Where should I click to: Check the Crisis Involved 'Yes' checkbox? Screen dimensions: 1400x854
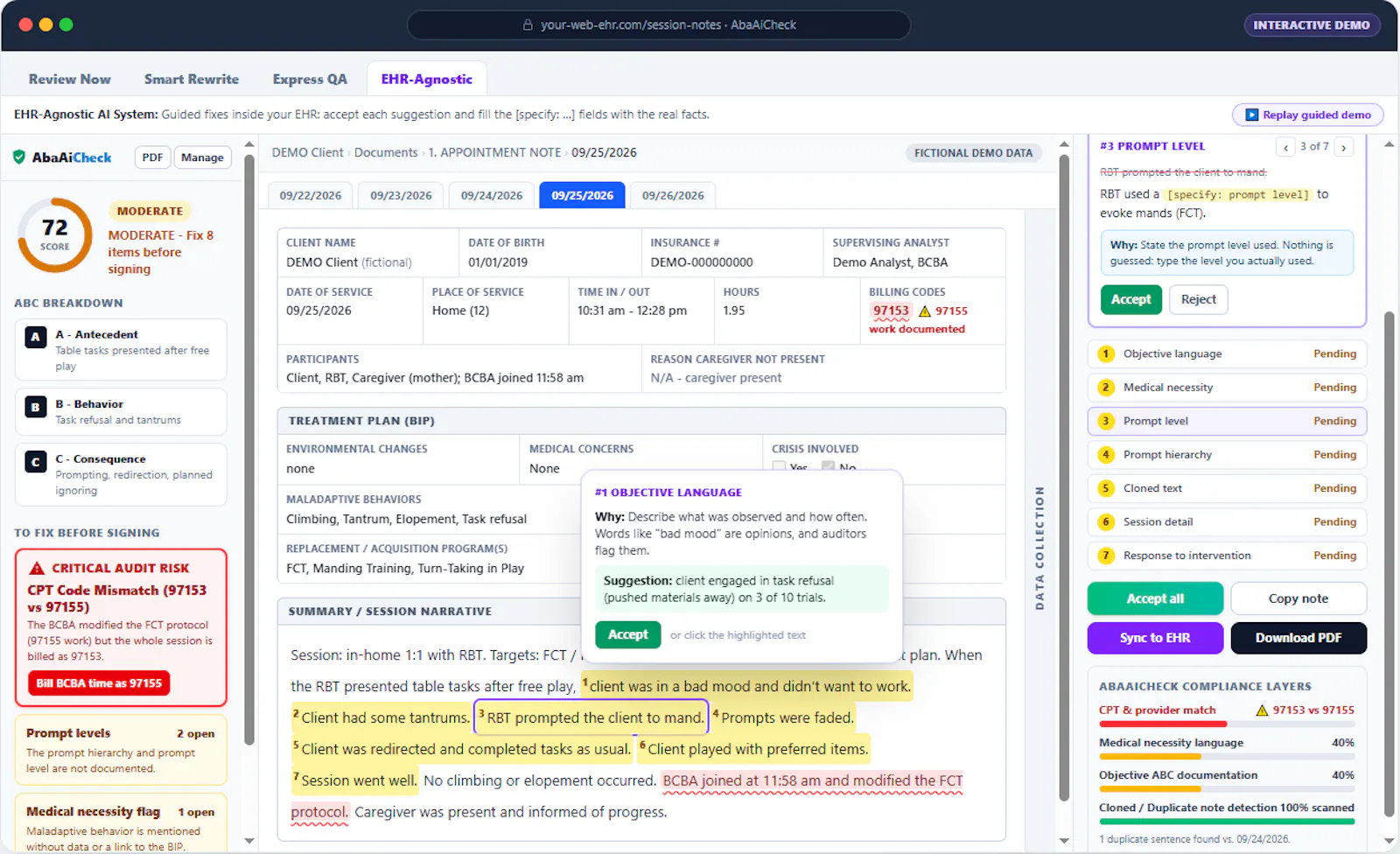point(779,467)
